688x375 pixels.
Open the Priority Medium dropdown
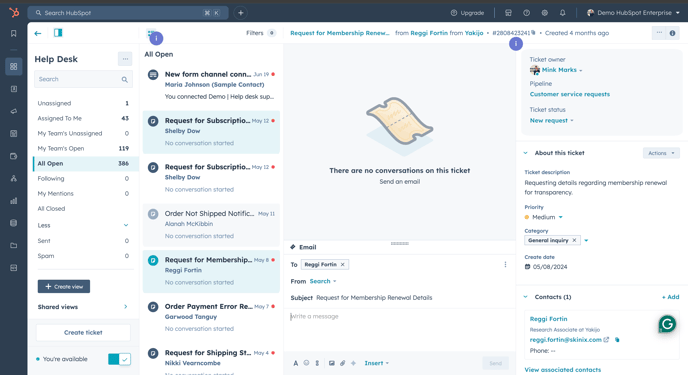pos(544,217)
